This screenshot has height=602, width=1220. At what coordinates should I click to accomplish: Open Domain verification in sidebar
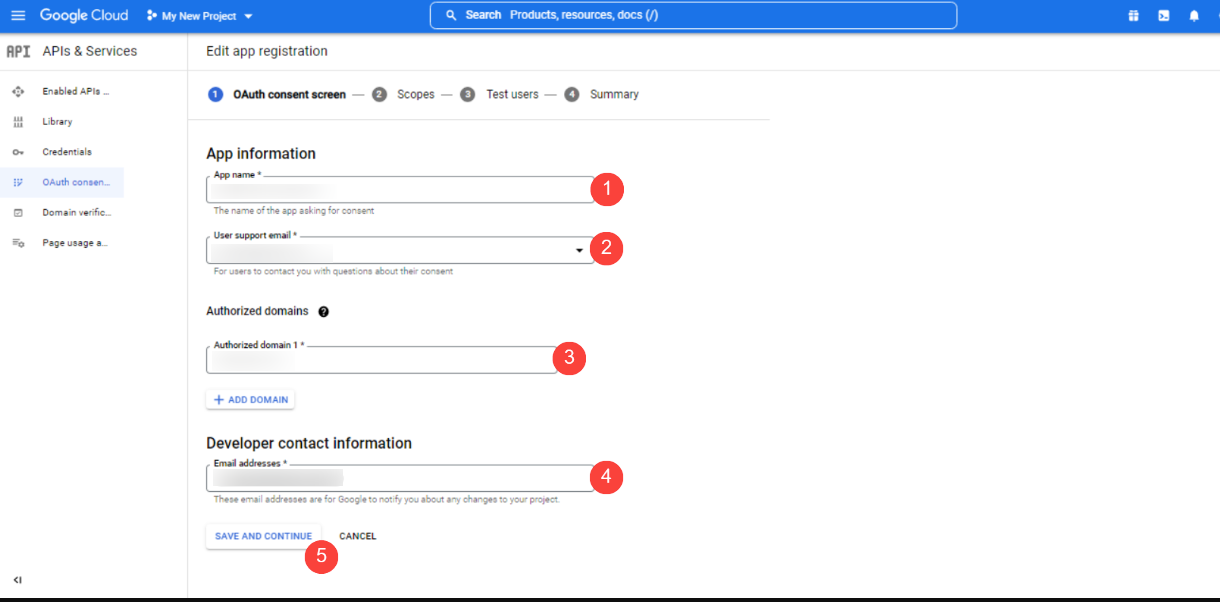(76, 213)
